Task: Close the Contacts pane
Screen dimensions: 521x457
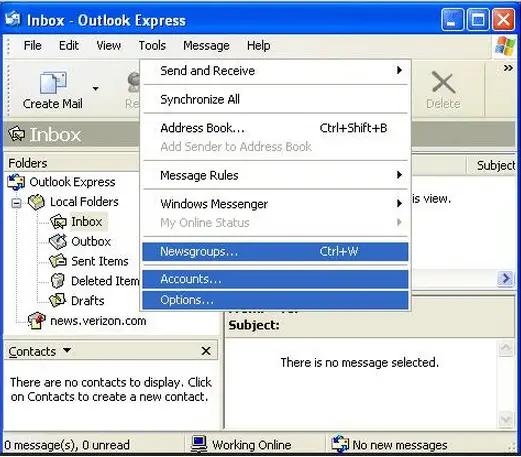Action: [206, 351]
